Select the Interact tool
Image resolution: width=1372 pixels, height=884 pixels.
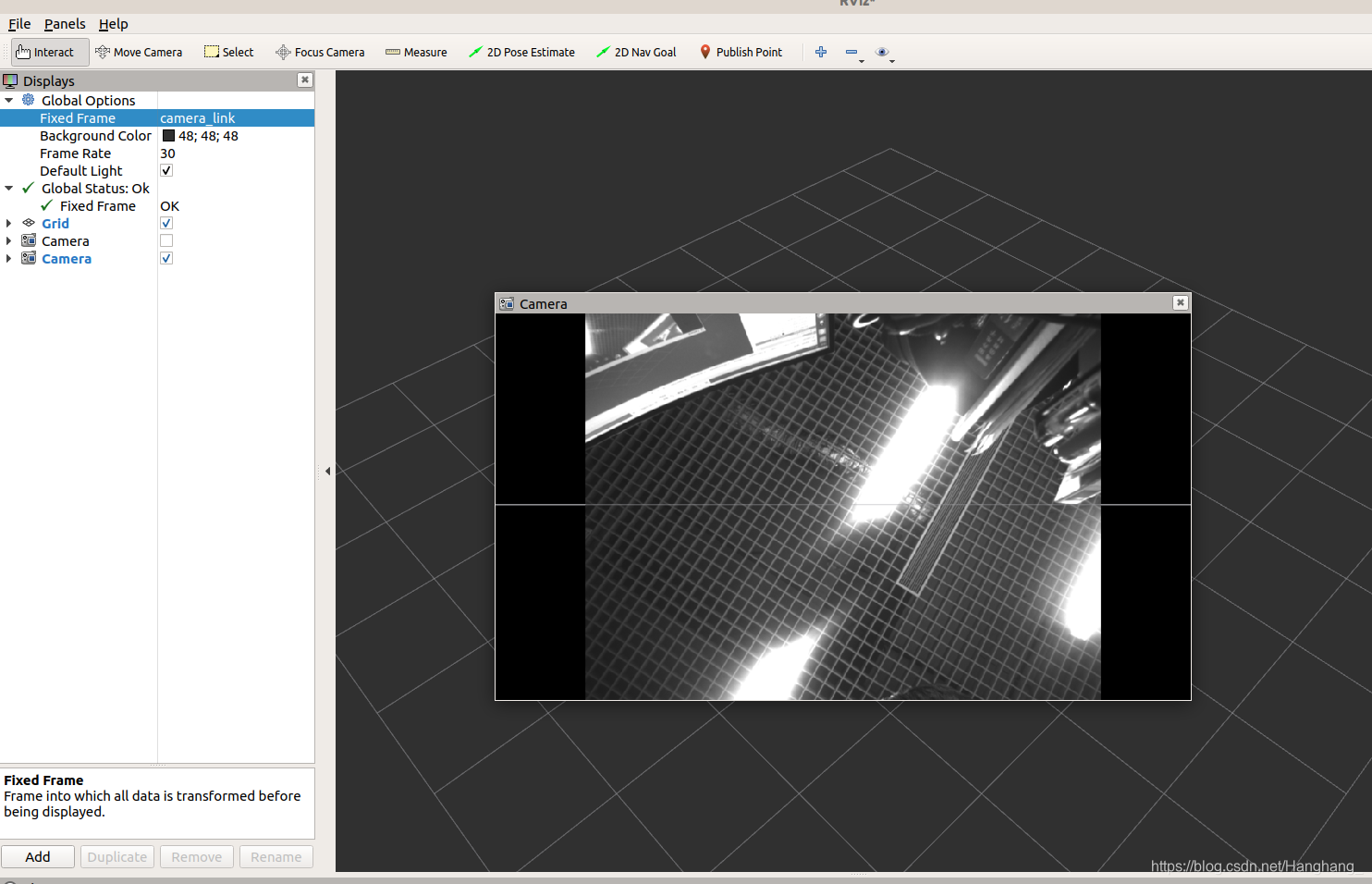50,52
